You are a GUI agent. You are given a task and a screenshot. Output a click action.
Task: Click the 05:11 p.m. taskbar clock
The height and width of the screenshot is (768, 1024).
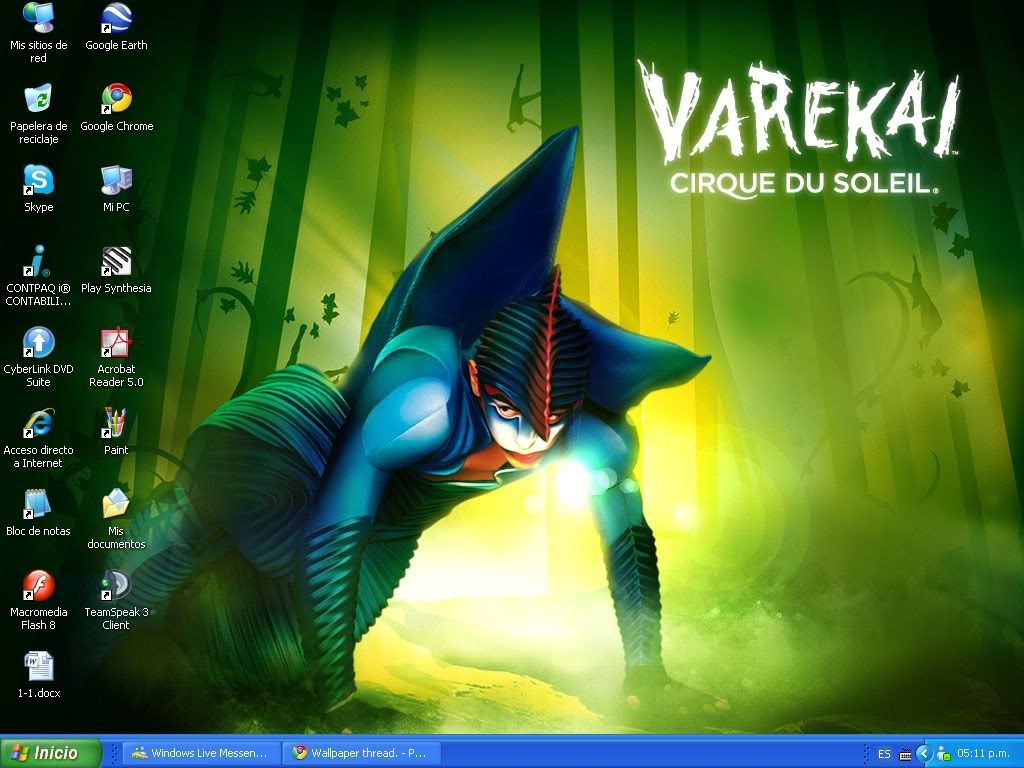(x=984, y=754)
